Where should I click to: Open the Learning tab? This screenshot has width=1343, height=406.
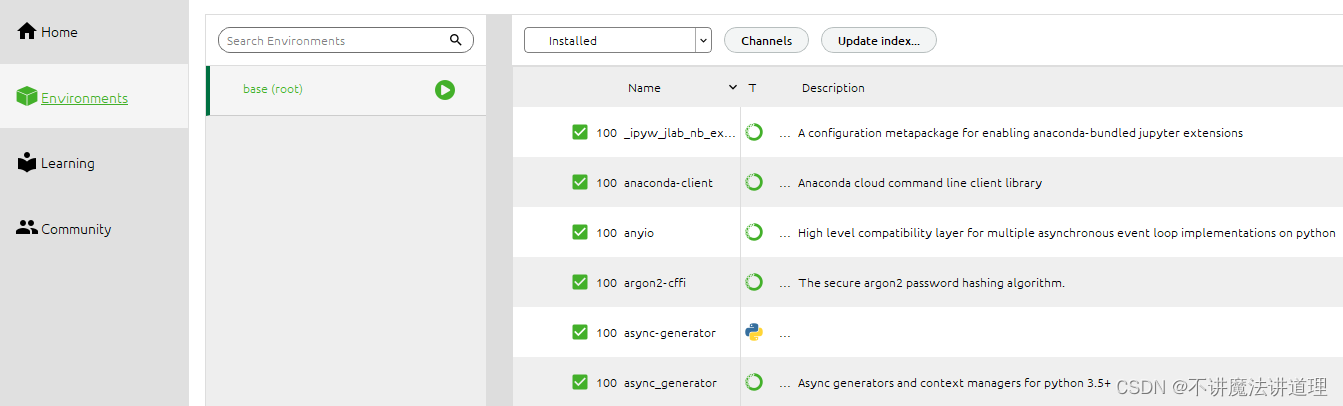point(94,163)
